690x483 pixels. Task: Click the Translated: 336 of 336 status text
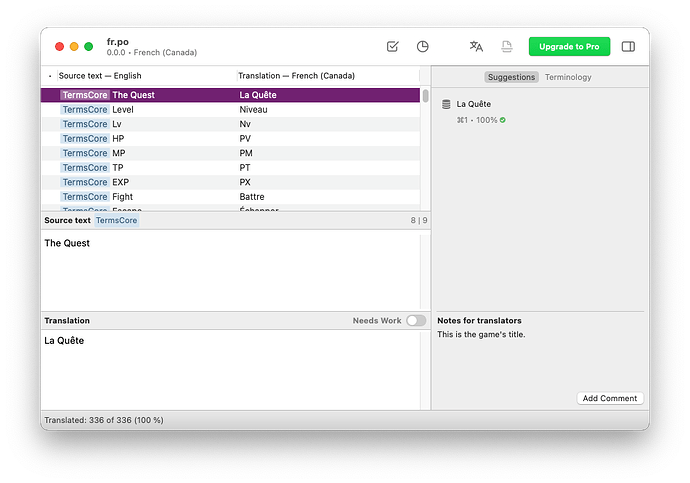[104, 420]
